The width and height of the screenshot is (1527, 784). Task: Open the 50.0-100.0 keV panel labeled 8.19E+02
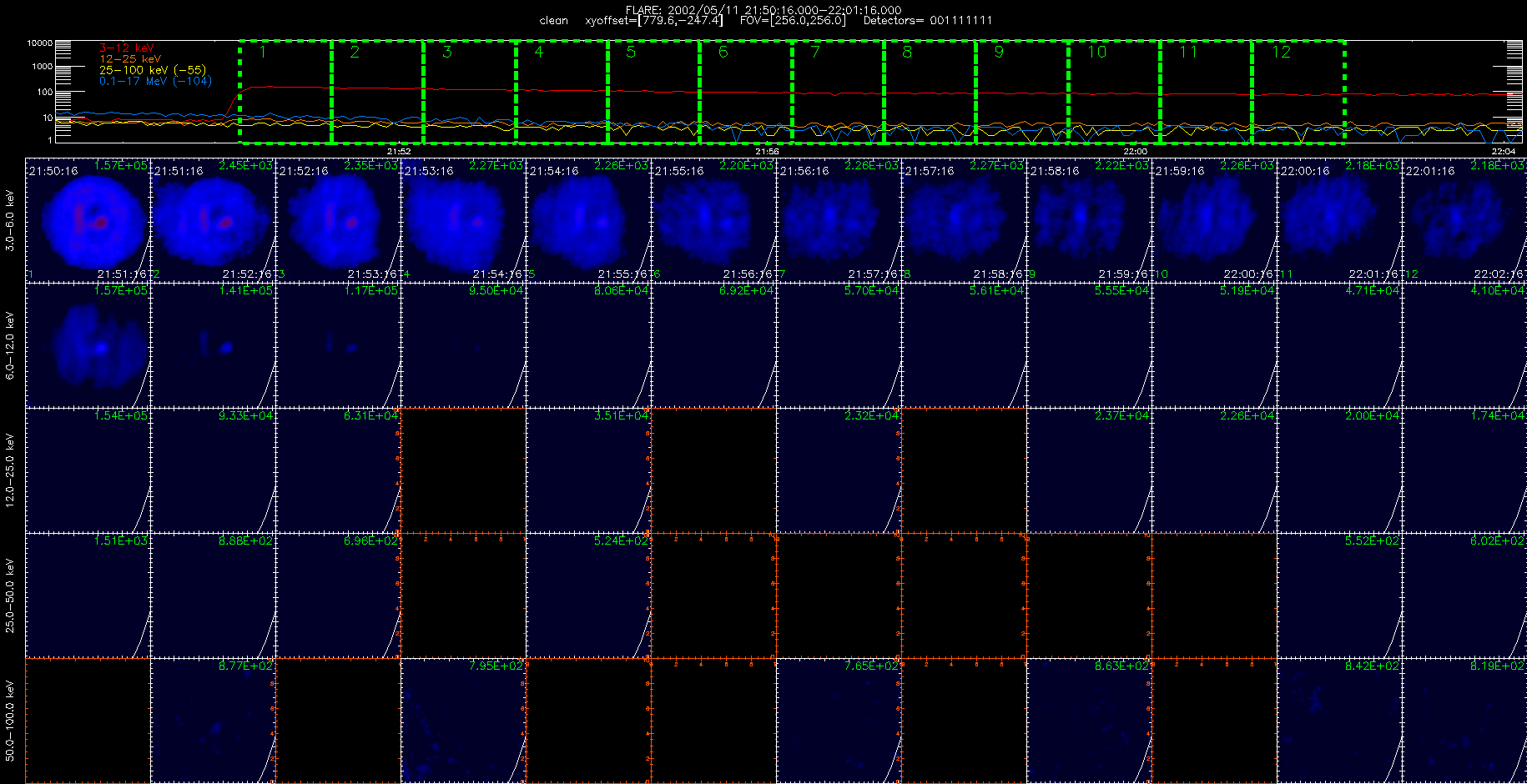(1464, 720)
